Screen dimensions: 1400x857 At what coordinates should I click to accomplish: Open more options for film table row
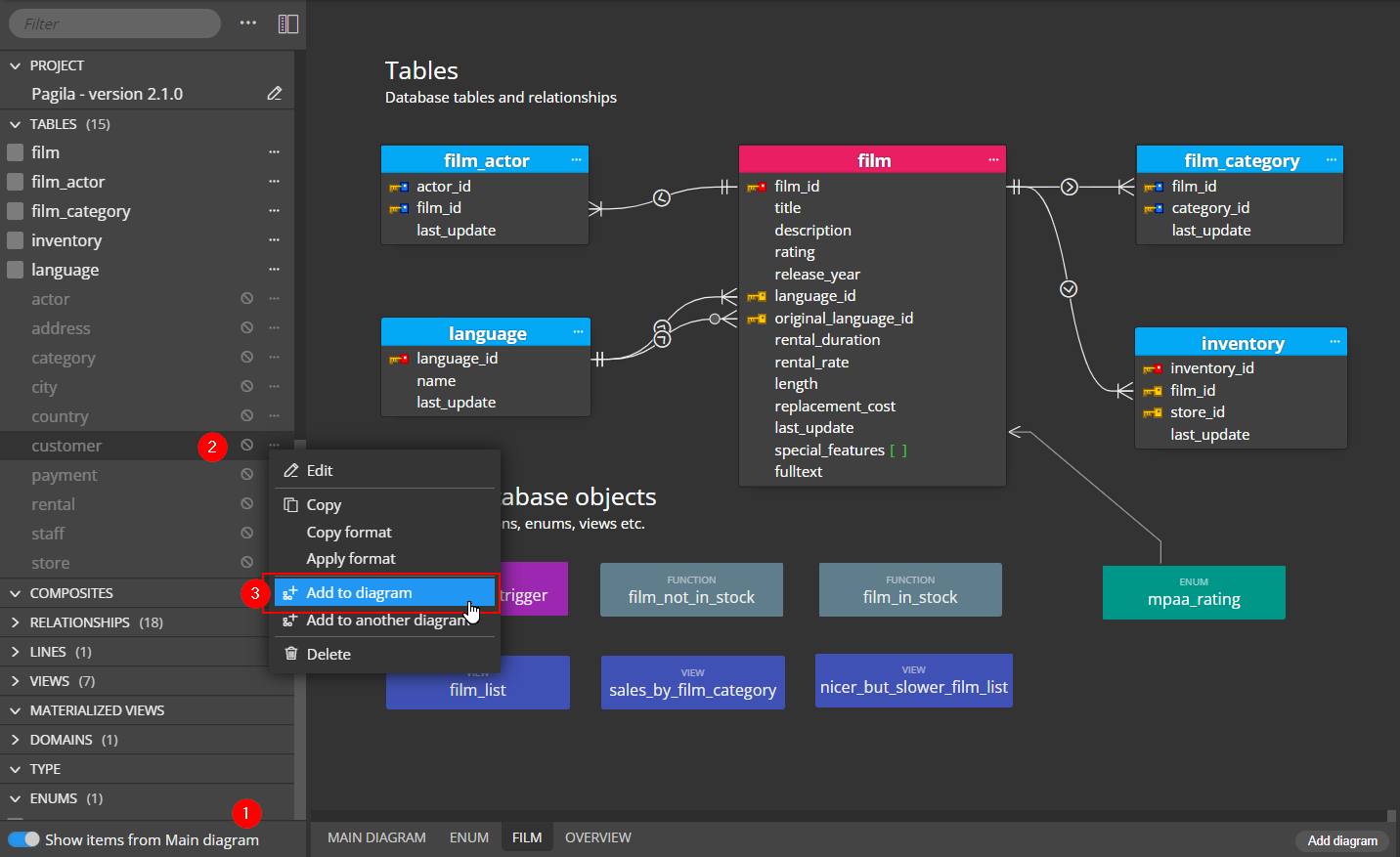[x=275, y=152]
